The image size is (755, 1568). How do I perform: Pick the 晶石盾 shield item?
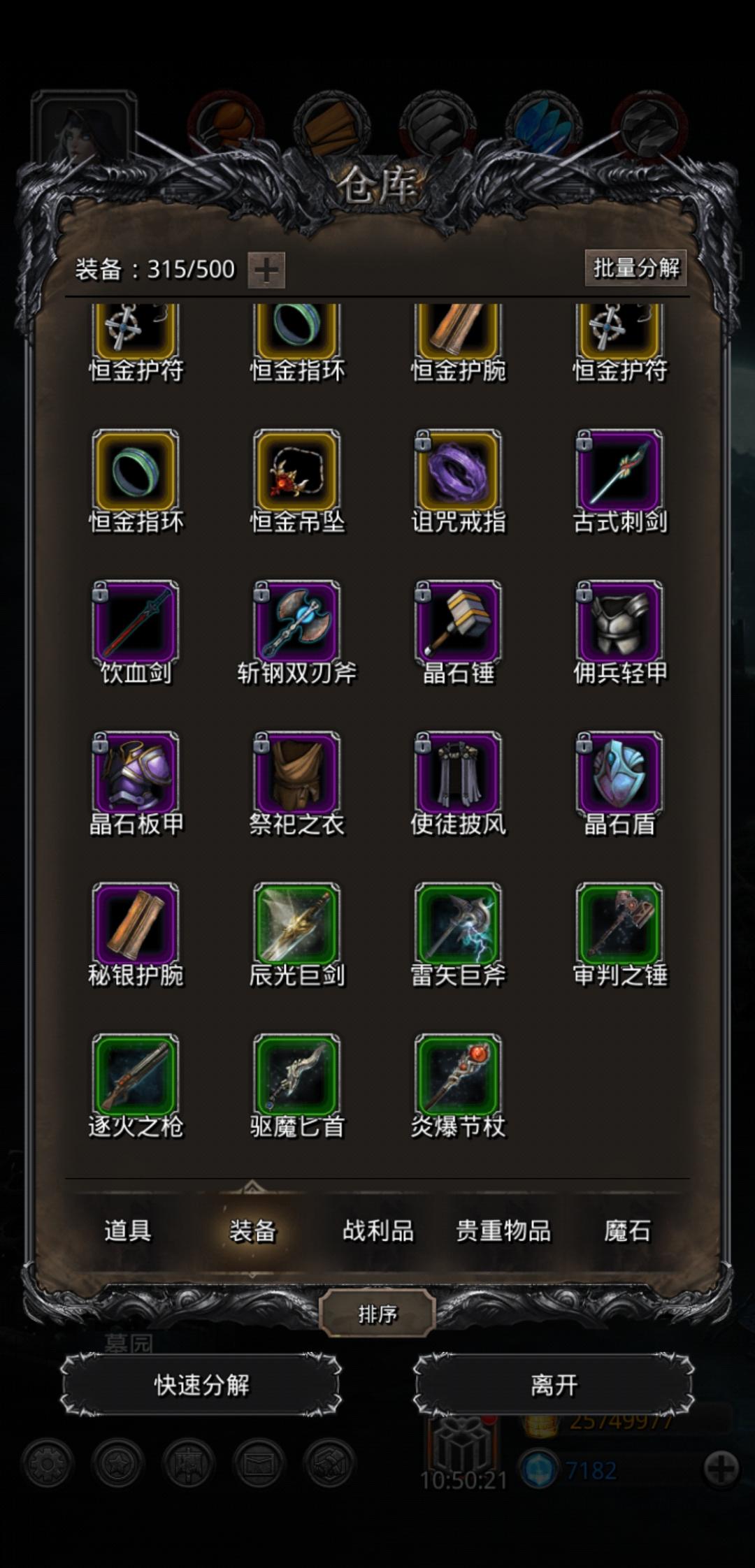point(619,774)
